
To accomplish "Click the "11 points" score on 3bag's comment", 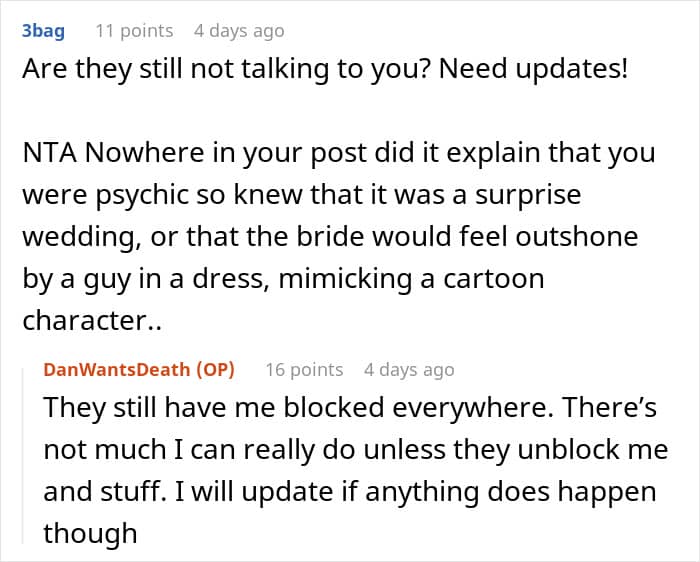I will pyautogui.click(x=133, y=31).
